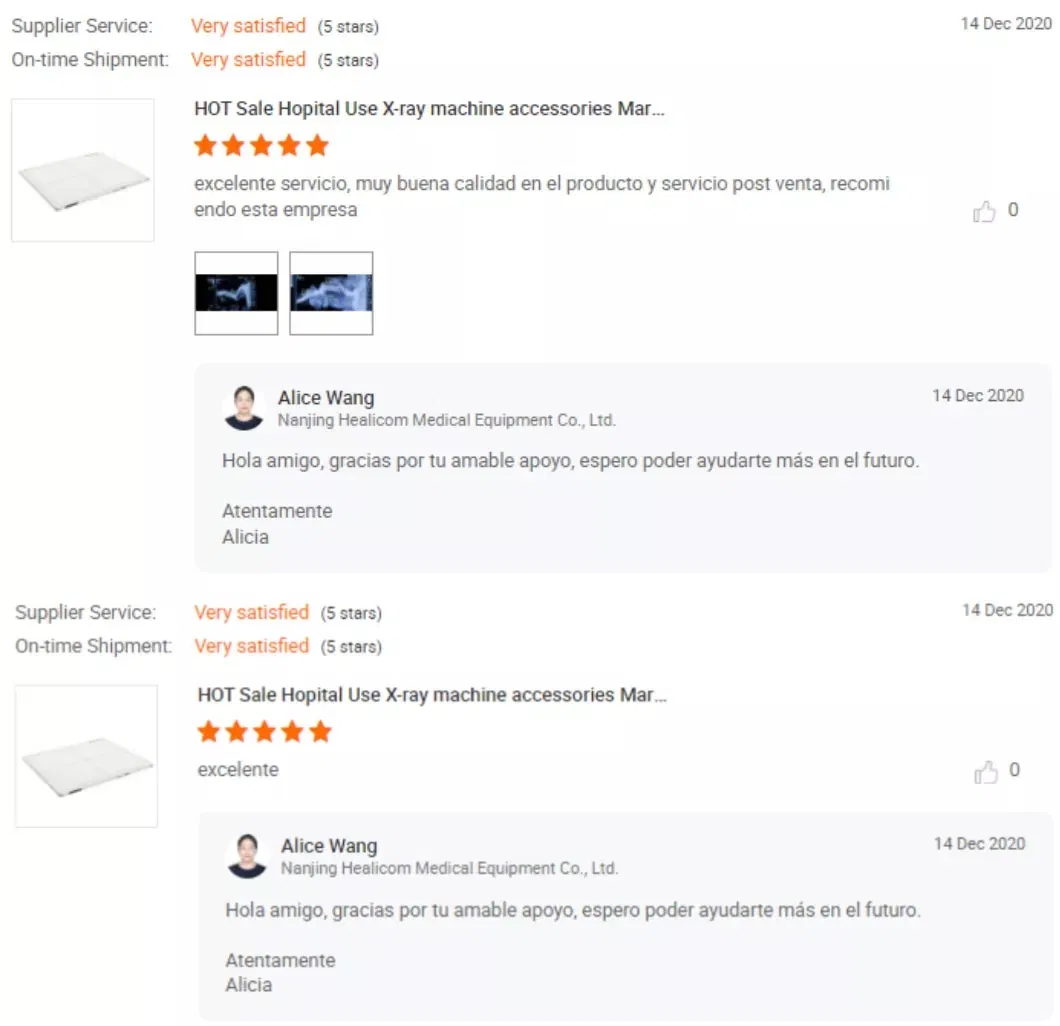
Task: Select the first star in the top review rating
Action: (206, 145)
